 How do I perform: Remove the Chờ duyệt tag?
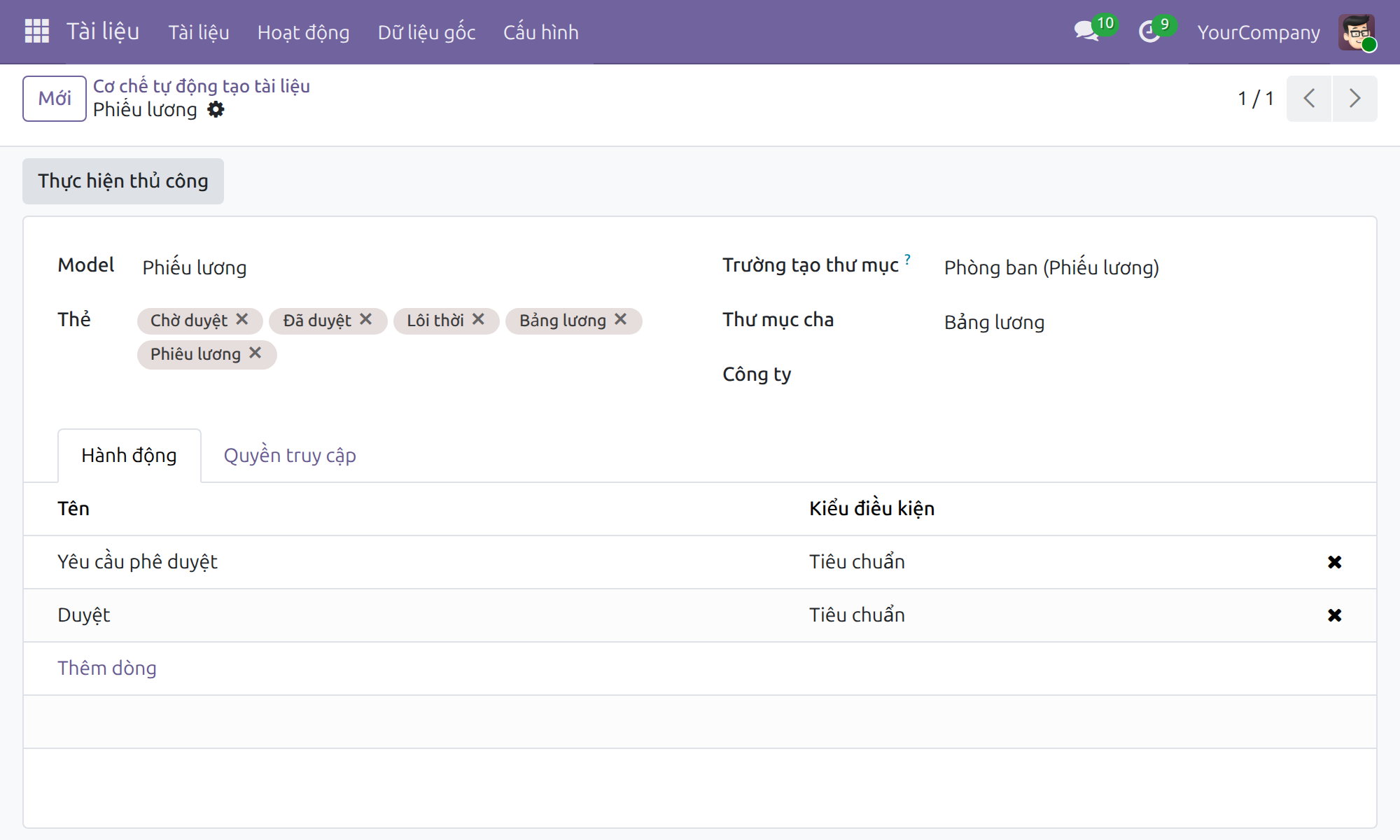click(x=242, y=319)
